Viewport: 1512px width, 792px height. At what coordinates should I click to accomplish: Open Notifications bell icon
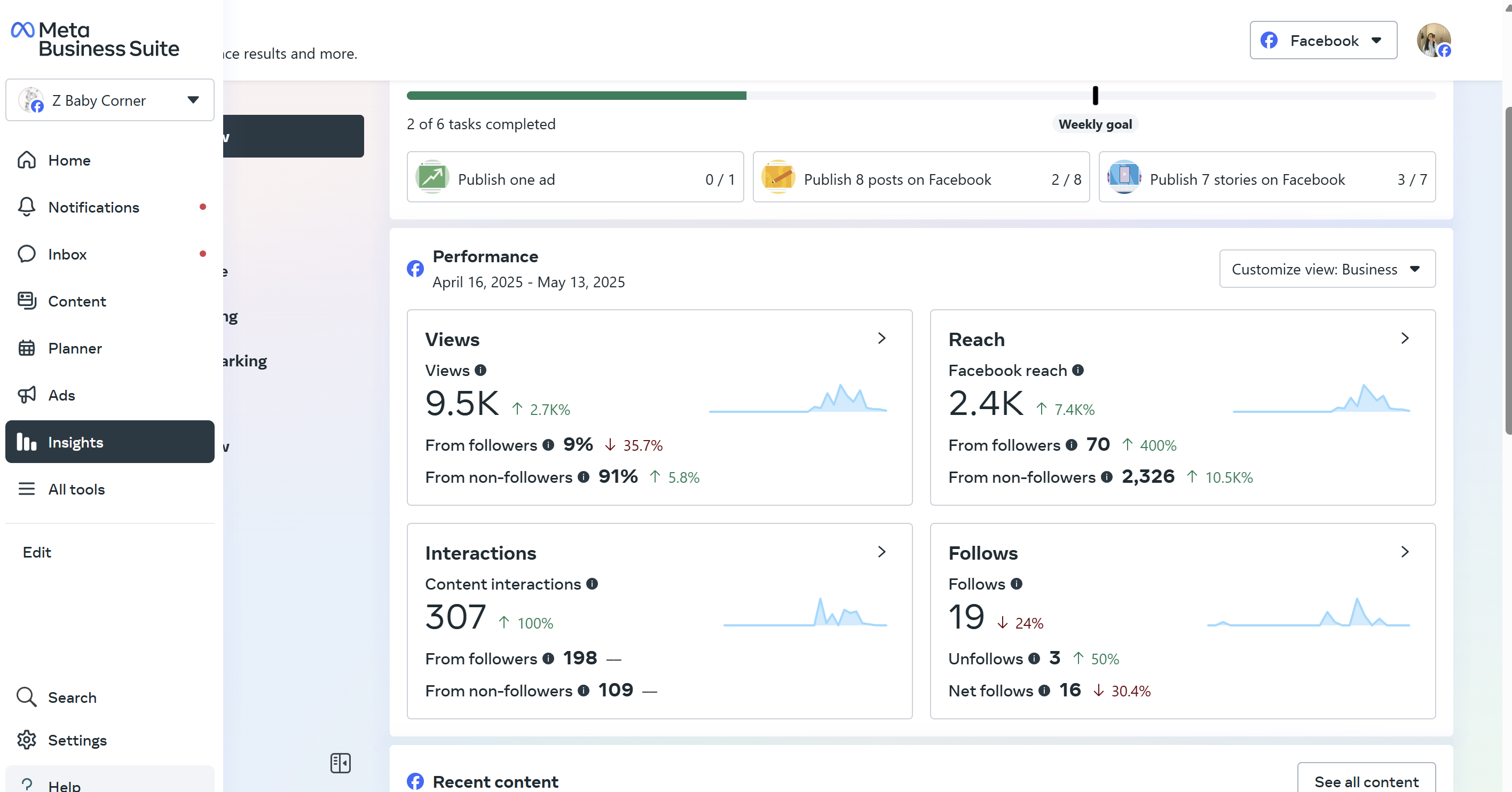pyautogui.click(x=26, y=207)
